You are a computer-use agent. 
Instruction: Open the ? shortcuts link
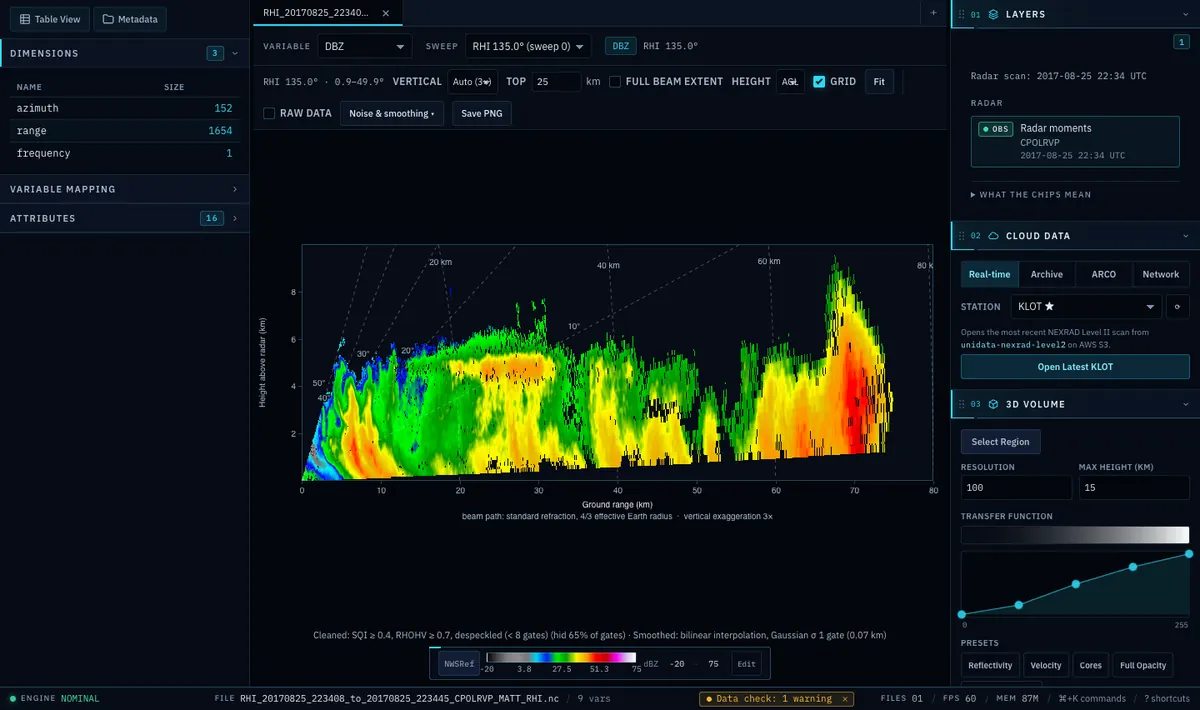pos(1167,699)
